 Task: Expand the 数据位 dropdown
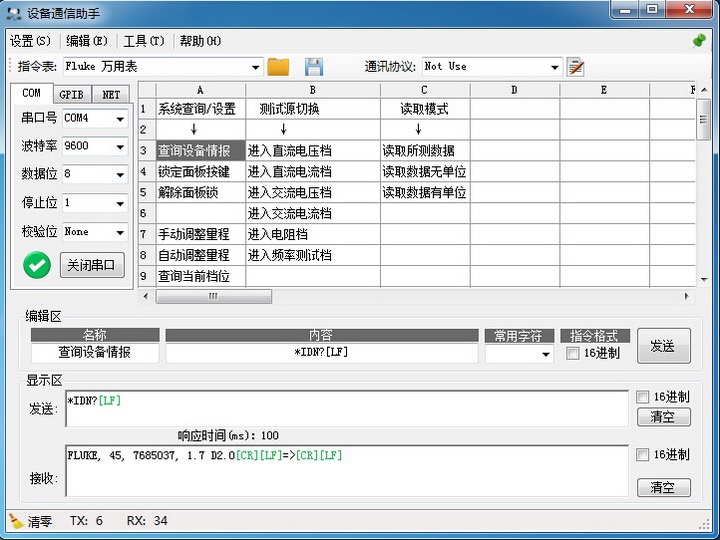[120, 175]
